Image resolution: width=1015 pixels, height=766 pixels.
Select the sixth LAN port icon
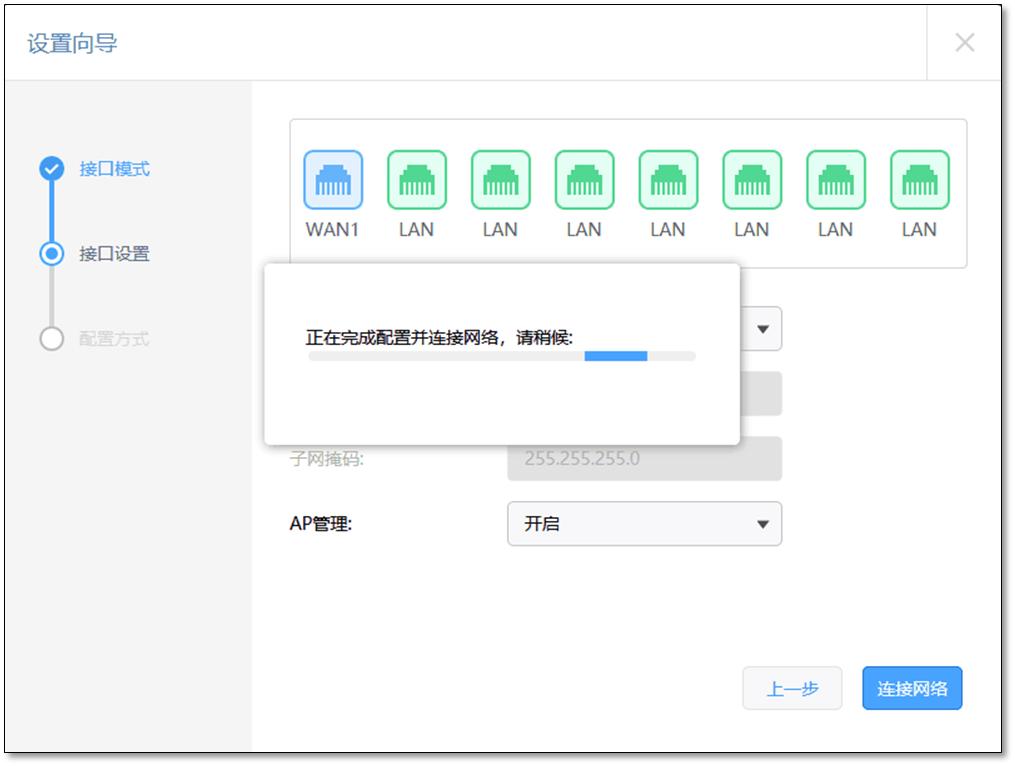(x=835, y=180)
